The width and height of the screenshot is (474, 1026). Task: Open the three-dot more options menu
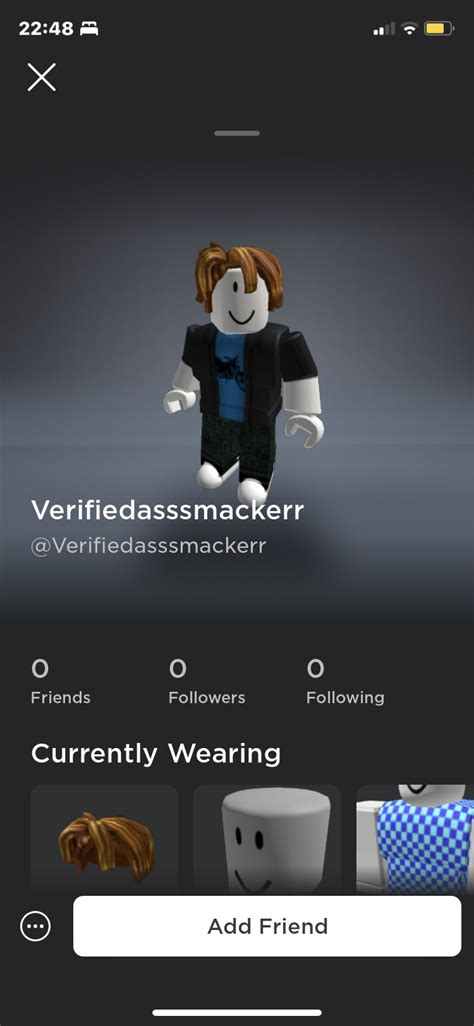35,926
